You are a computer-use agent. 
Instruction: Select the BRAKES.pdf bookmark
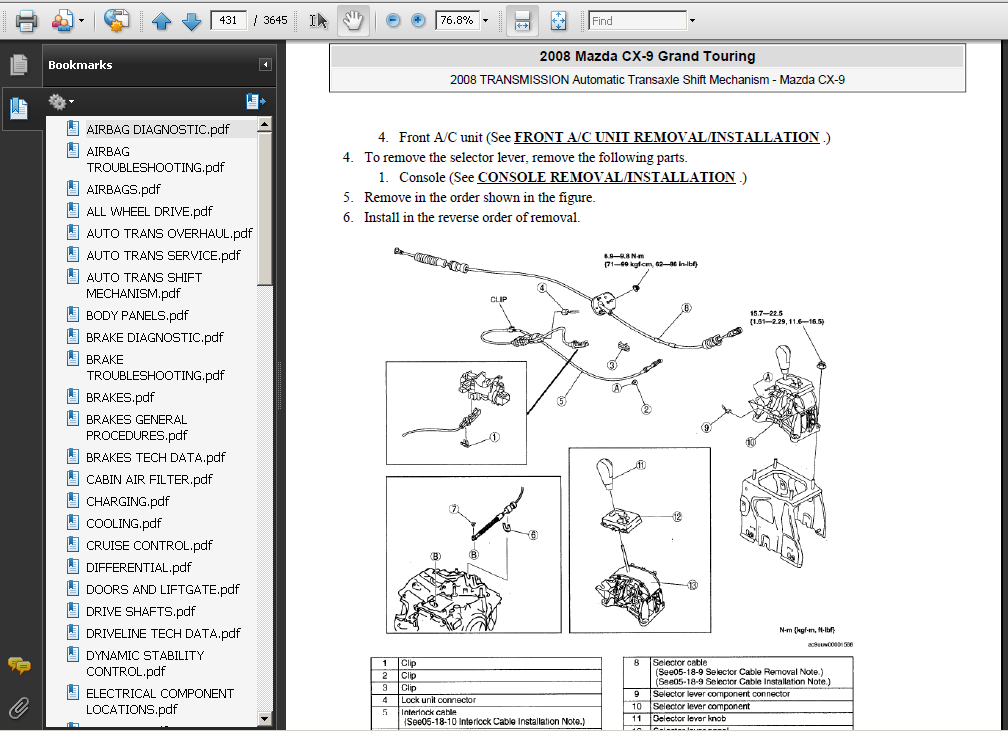click(x=120, y=398)
